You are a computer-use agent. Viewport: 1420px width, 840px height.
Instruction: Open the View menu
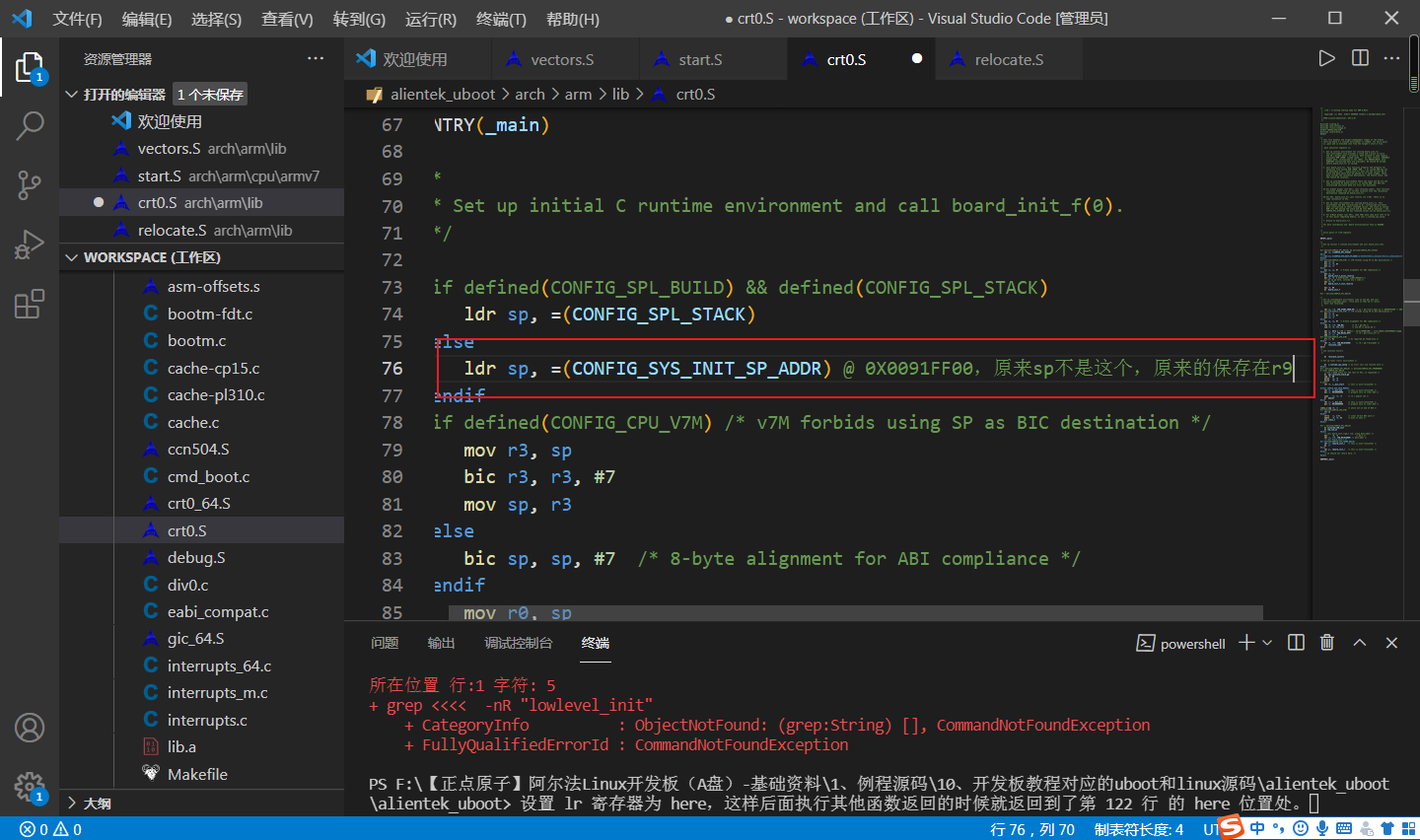[x=287, y=19]
